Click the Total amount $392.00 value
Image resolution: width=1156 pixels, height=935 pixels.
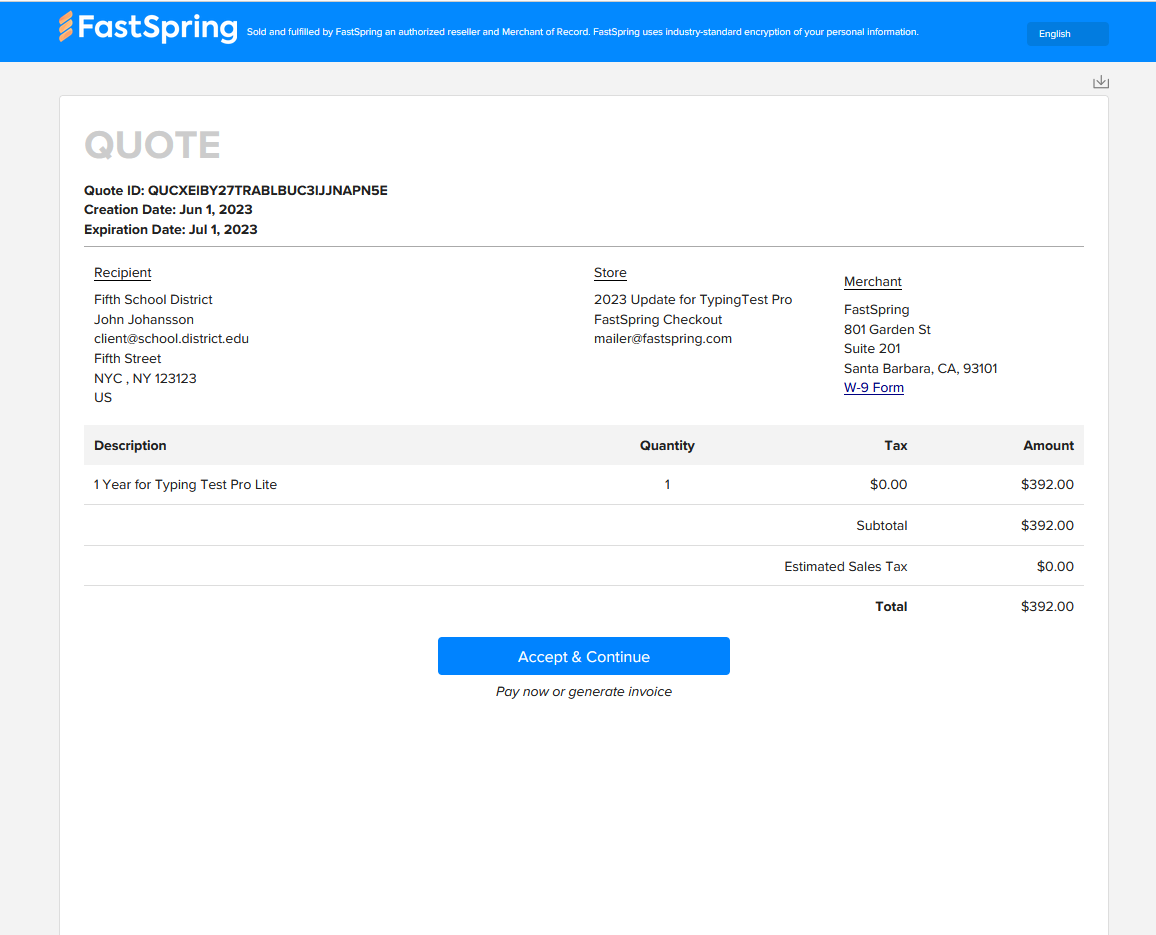tap(1046, 607)
